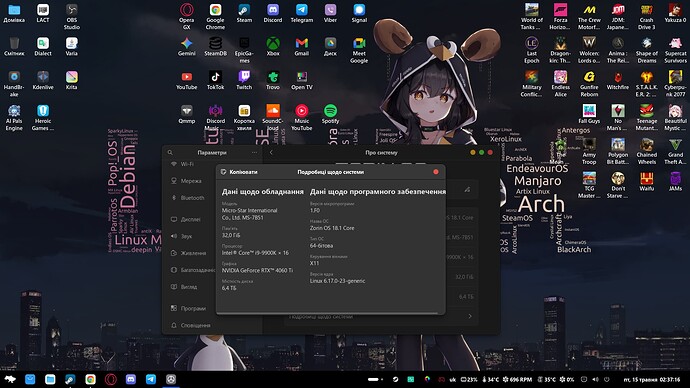Image resolution: width=690 pixels, height=388 pixels.
Task: Select the text 'NVIDIA GeForce RTX 4060 Ti'
Action: pyautogui.click(x=257, y=271)
